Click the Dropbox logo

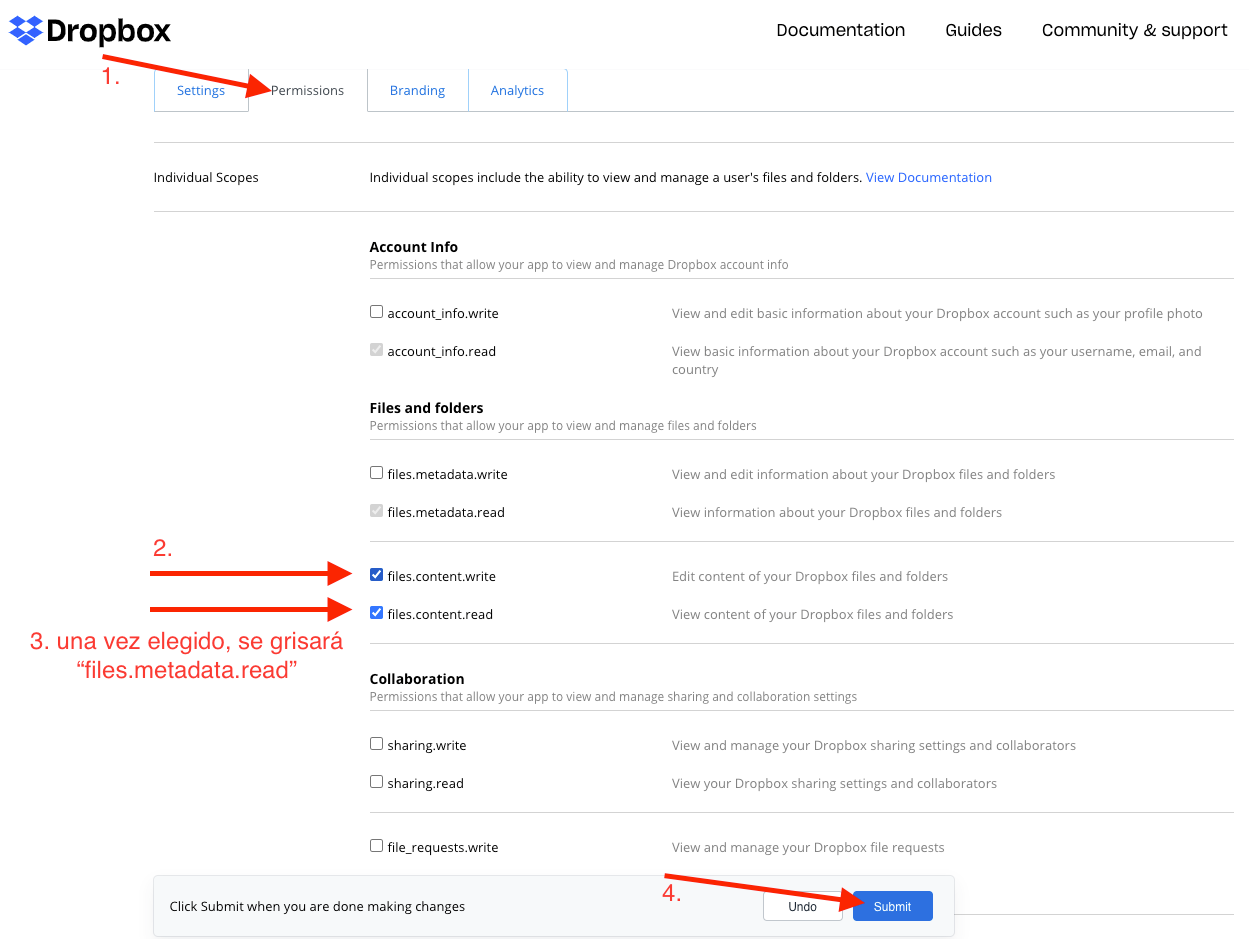[90, 30]
